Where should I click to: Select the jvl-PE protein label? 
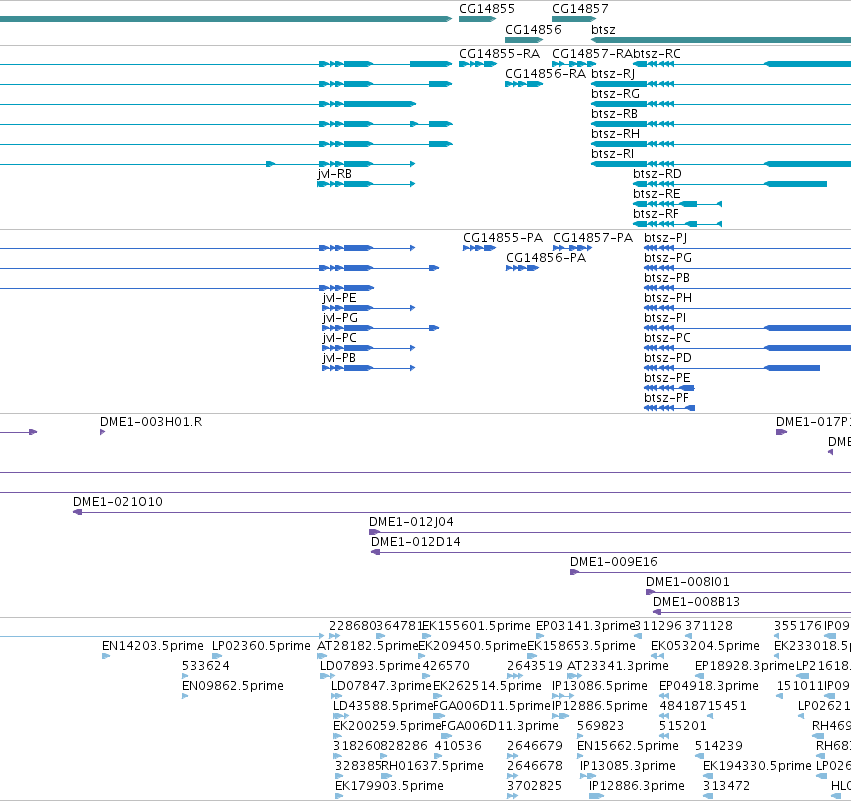[x=339, y=298]
